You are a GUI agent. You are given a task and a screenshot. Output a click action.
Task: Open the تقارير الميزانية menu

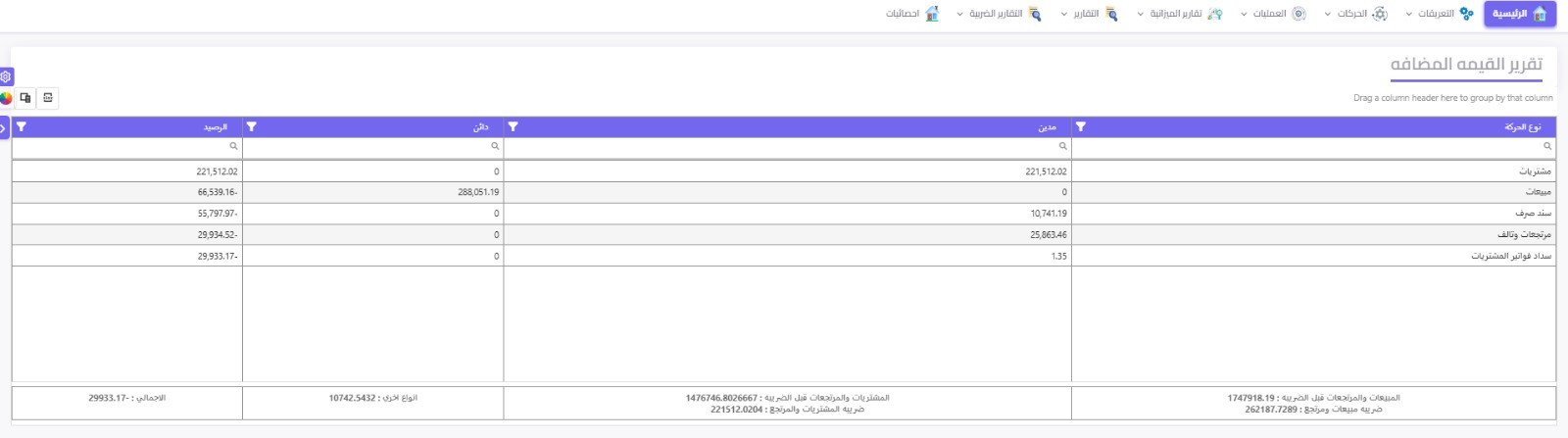point(1179,14)
